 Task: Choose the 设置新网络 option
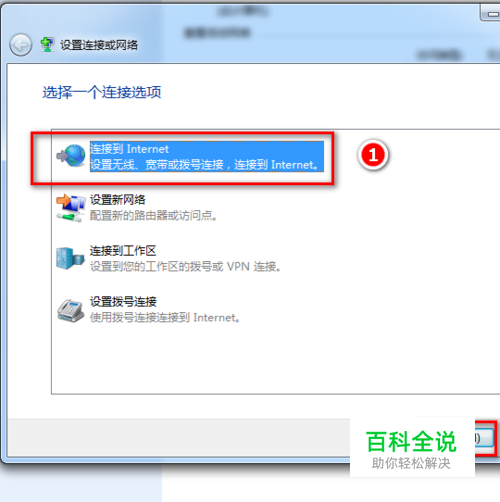pos(117,200)
